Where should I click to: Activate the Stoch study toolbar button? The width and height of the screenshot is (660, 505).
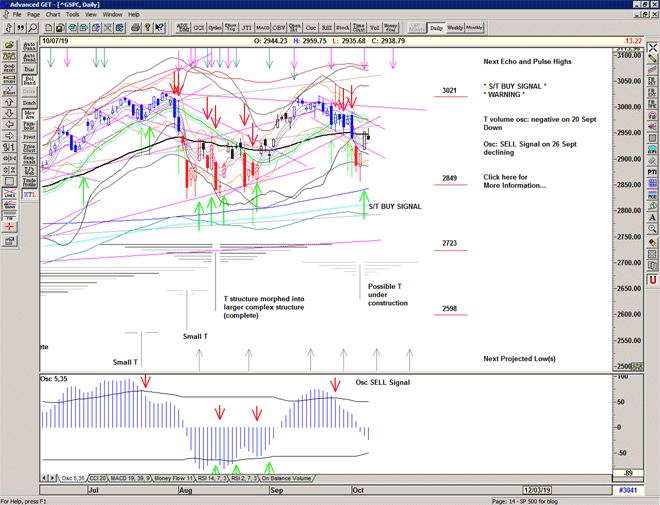coord(344,28)
